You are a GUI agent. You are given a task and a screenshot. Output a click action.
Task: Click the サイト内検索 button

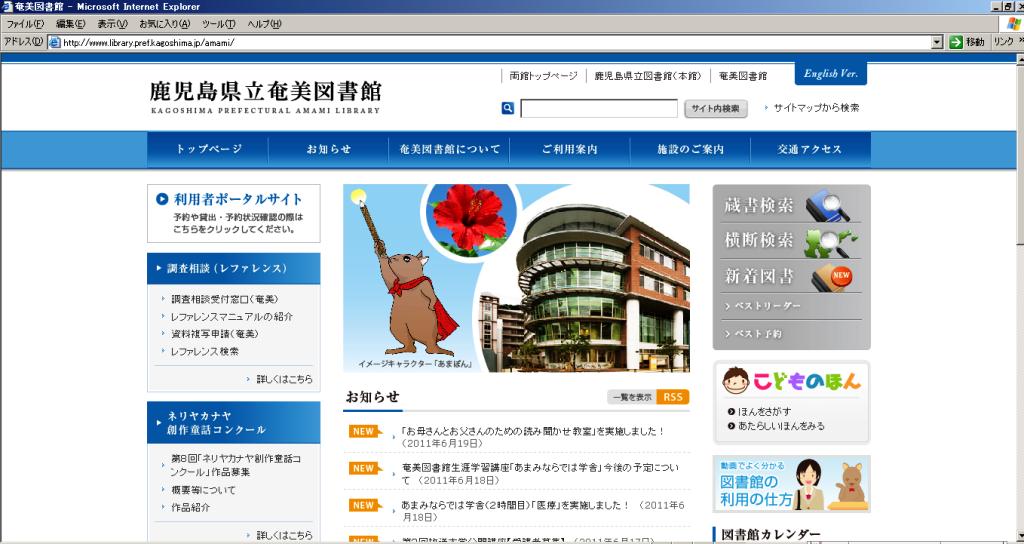(x=716, y=109)
